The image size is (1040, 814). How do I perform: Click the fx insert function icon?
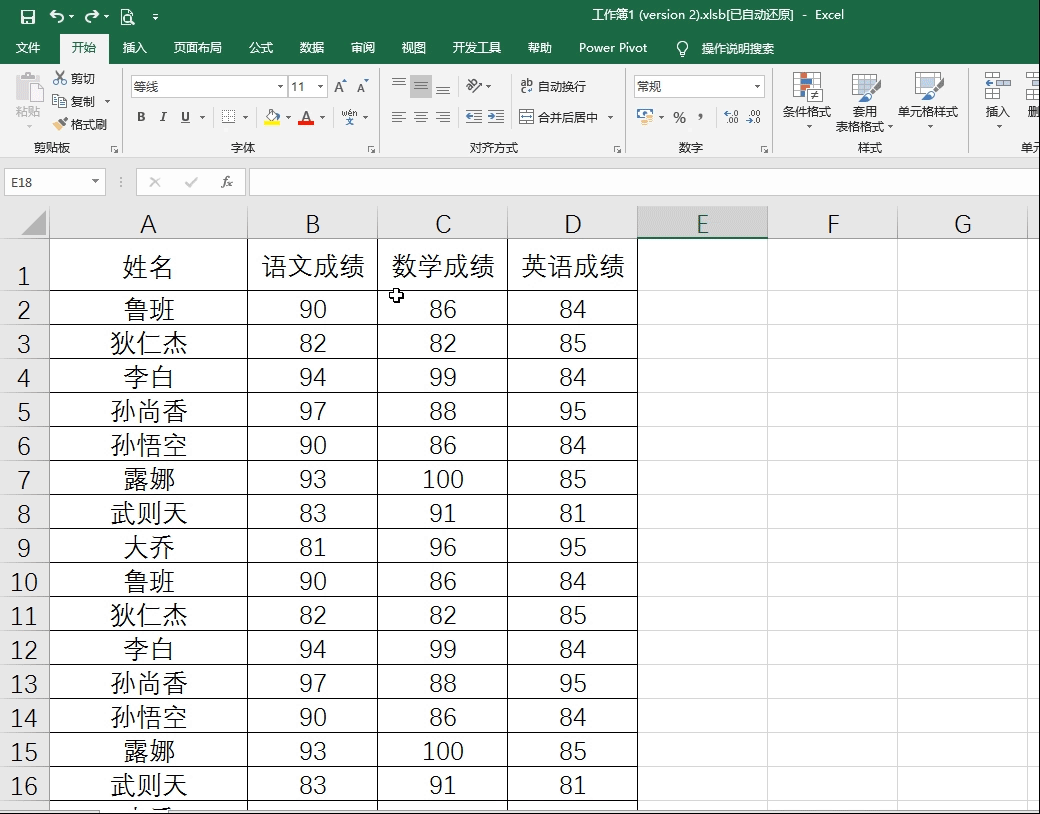coord(227,182)
